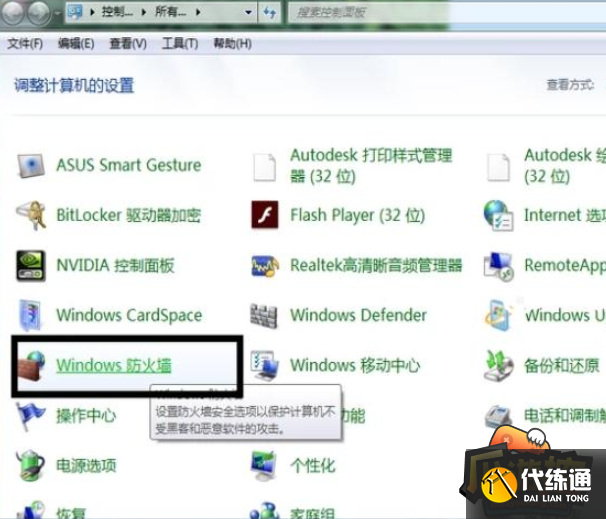The width and height of the screenshot is (606, 519).
Task: Expand arrow after 控制... breadcrumb
Action: pyautogui.click(x=144, y=12)
